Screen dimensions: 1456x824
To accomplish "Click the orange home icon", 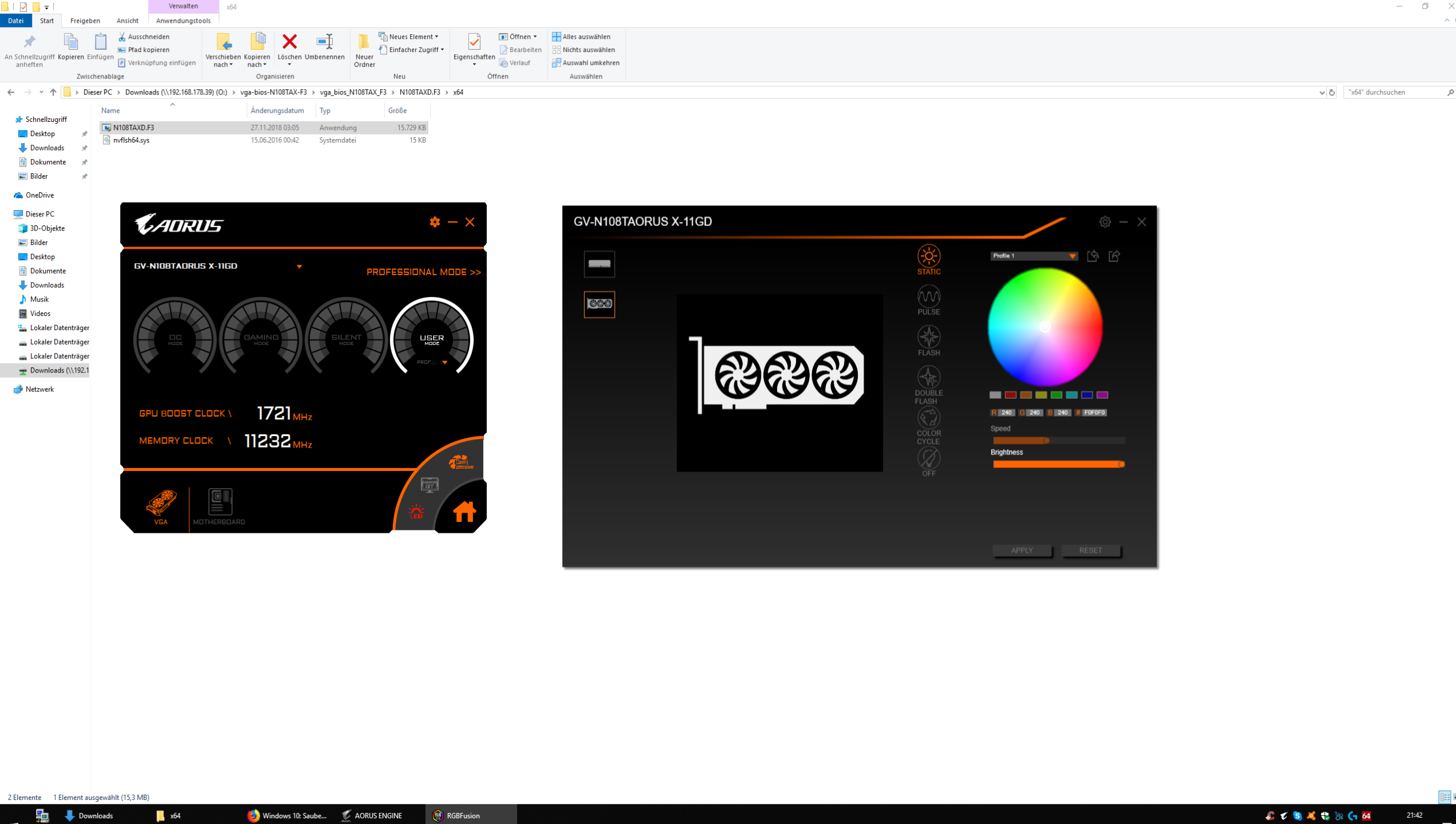I will [x=464, y=511].
